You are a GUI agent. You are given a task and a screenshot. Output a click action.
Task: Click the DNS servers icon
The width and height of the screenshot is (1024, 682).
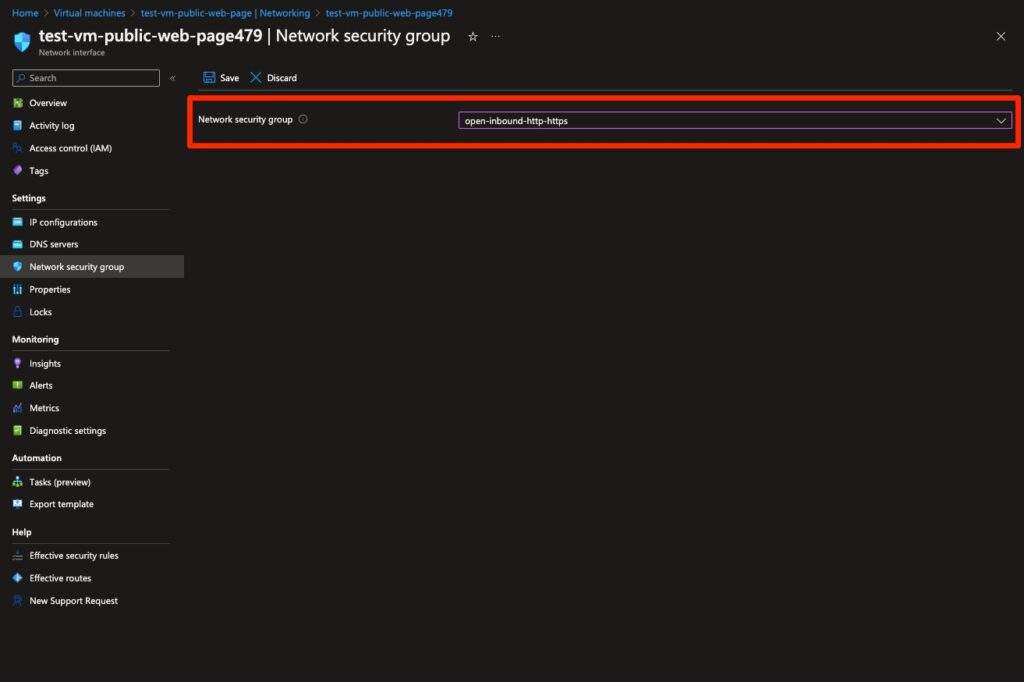(18, 244)
